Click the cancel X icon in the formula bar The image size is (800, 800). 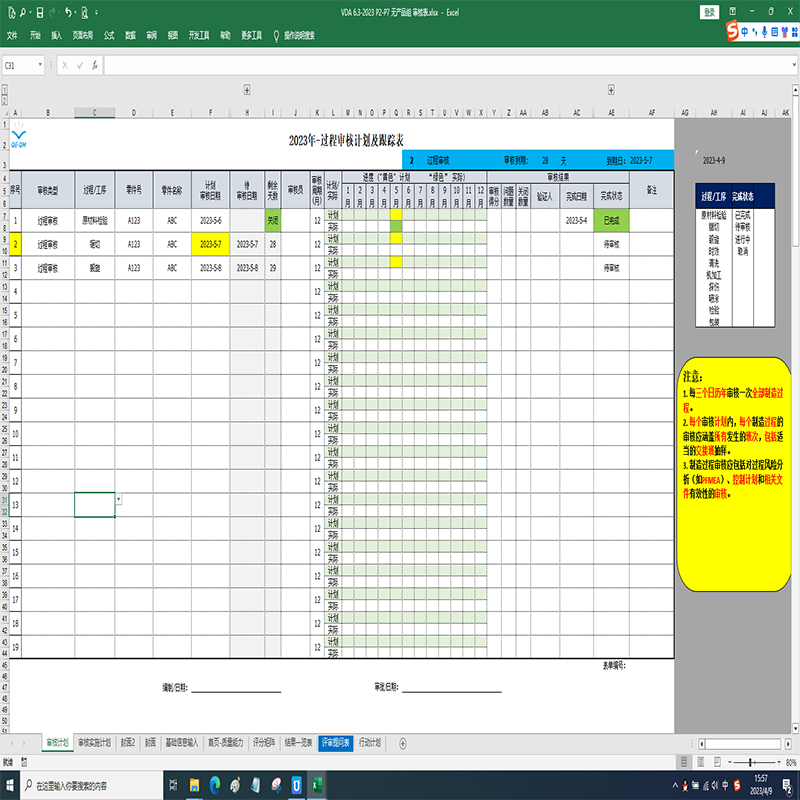(x=65, y=65)
